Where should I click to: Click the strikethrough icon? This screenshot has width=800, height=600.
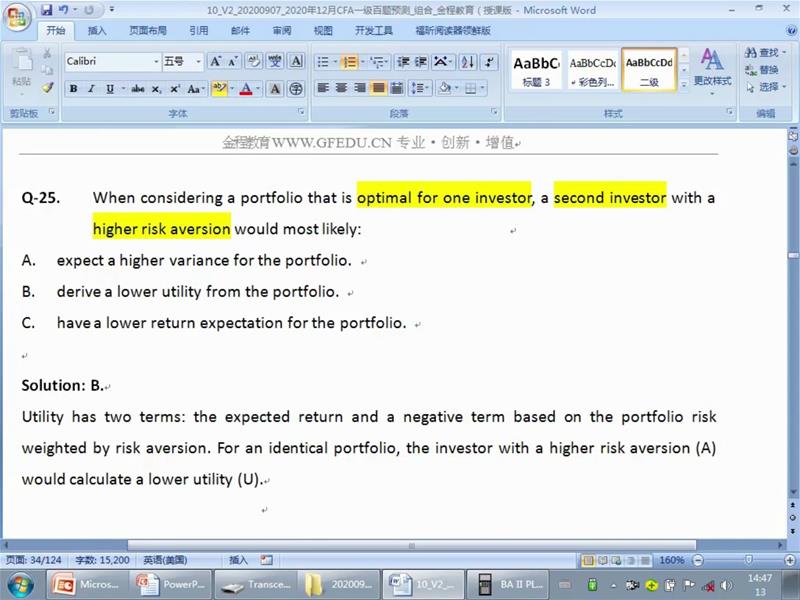138,89
